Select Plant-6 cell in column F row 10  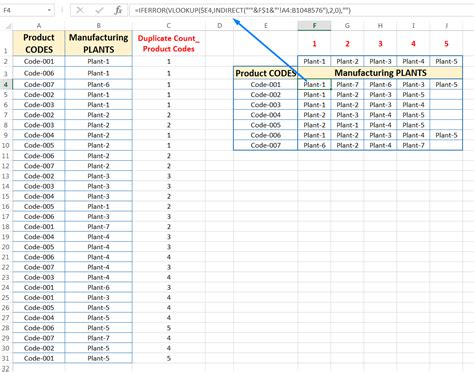(314, 145)
